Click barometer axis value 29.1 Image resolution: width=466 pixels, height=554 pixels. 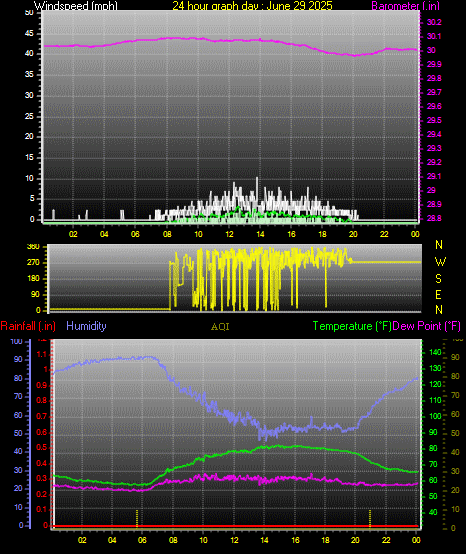pos(434,176)
